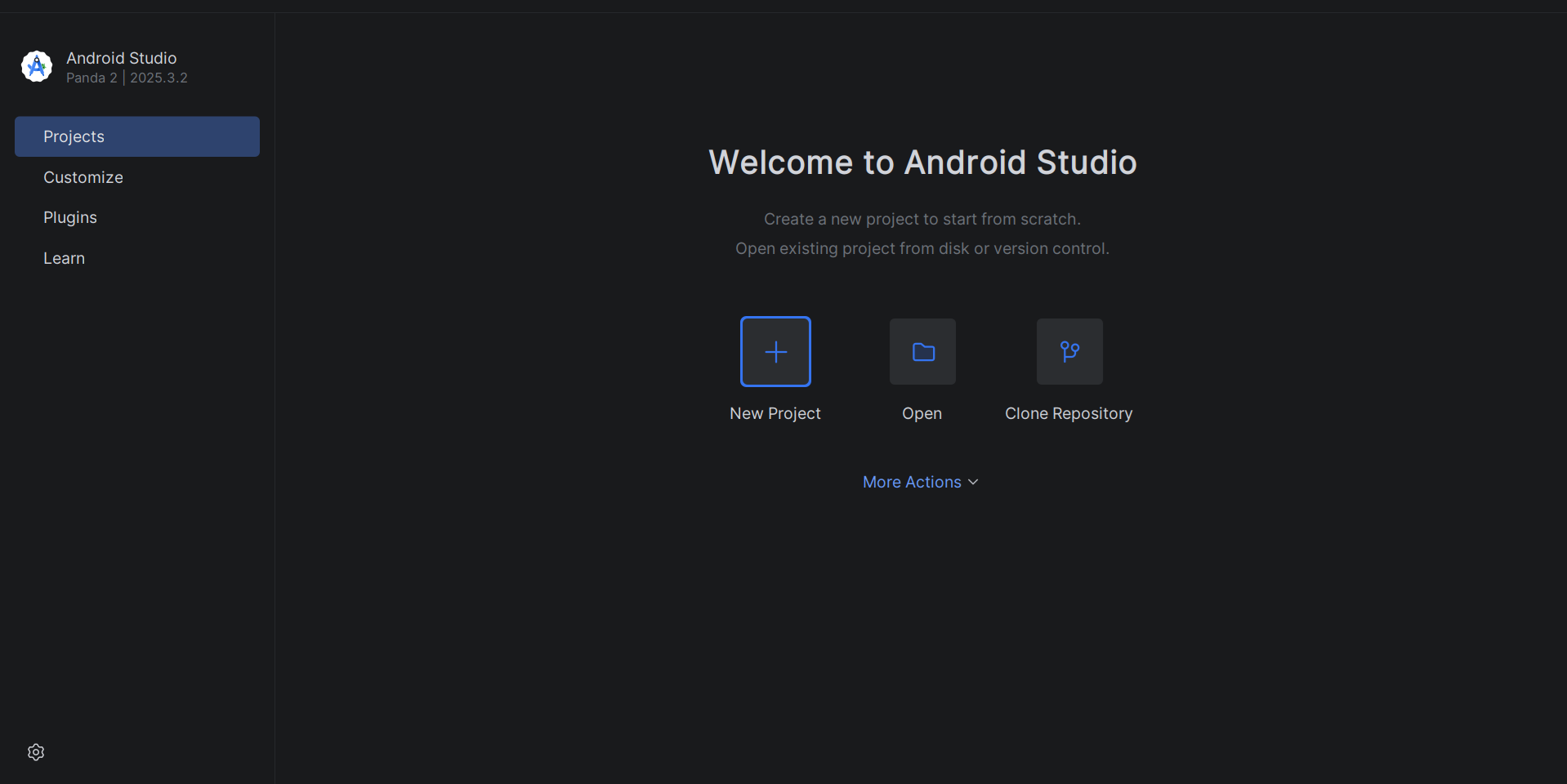
Task: Select the Learn section in the sidebar
Action: [64, 257]
